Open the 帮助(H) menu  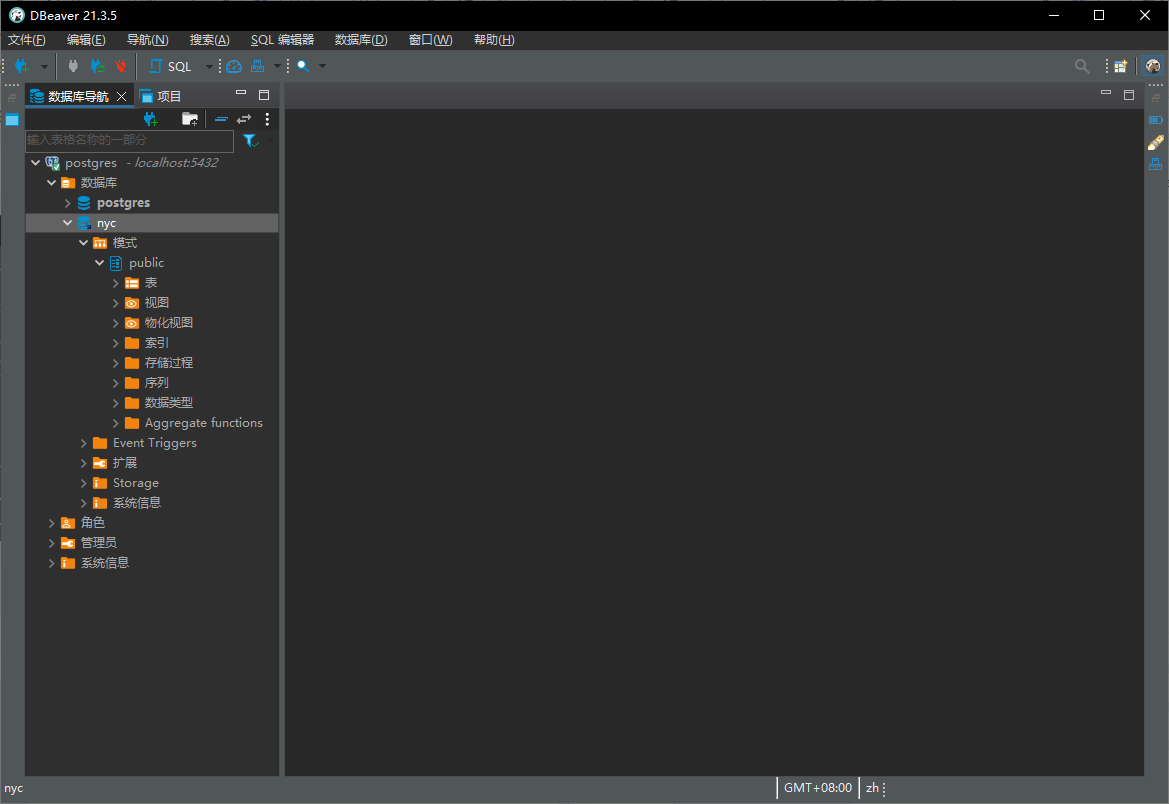pyautogui.click(x=494, y=40)
